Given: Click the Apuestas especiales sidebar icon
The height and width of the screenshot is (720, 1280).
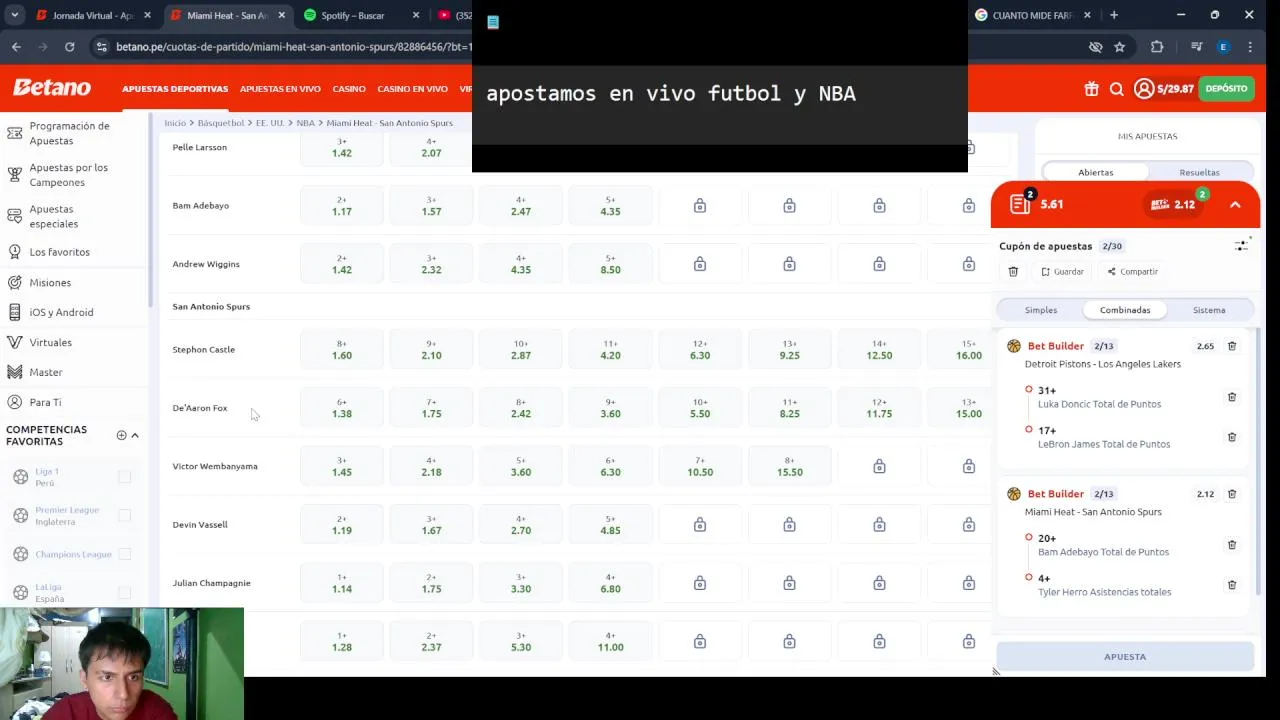Looking at the screenshot, I should coord(14,216).
